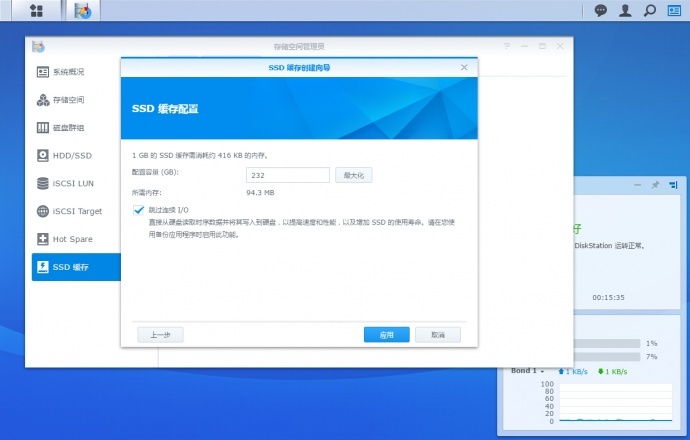This screenshot has height=440, width=690.
Task: Select Hot Spare in the sidebar
Action: point(73,239)
